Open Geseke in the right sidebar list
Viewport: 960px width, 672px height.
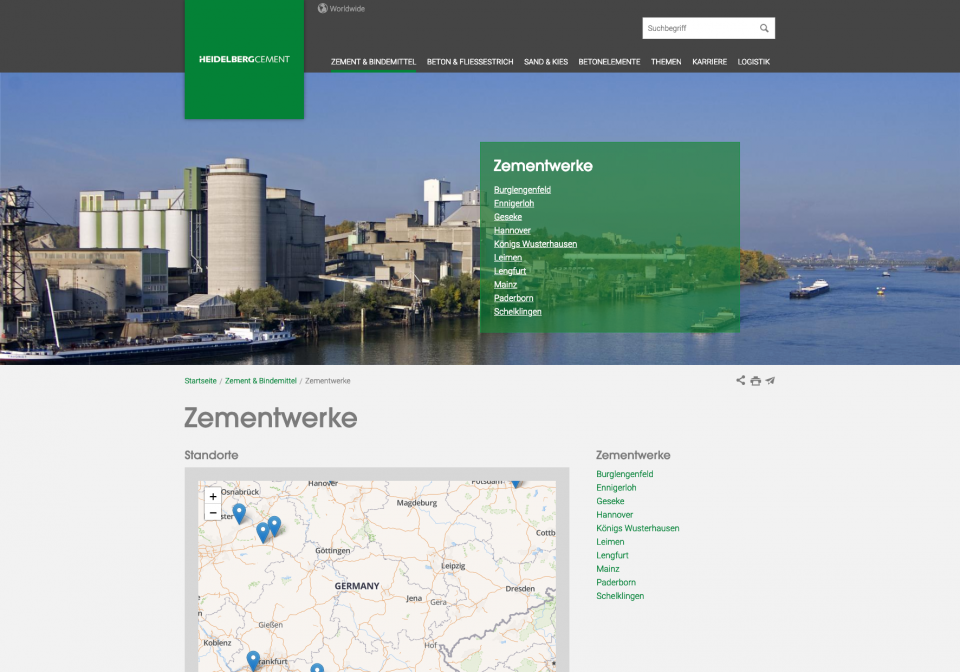[610, 501]
